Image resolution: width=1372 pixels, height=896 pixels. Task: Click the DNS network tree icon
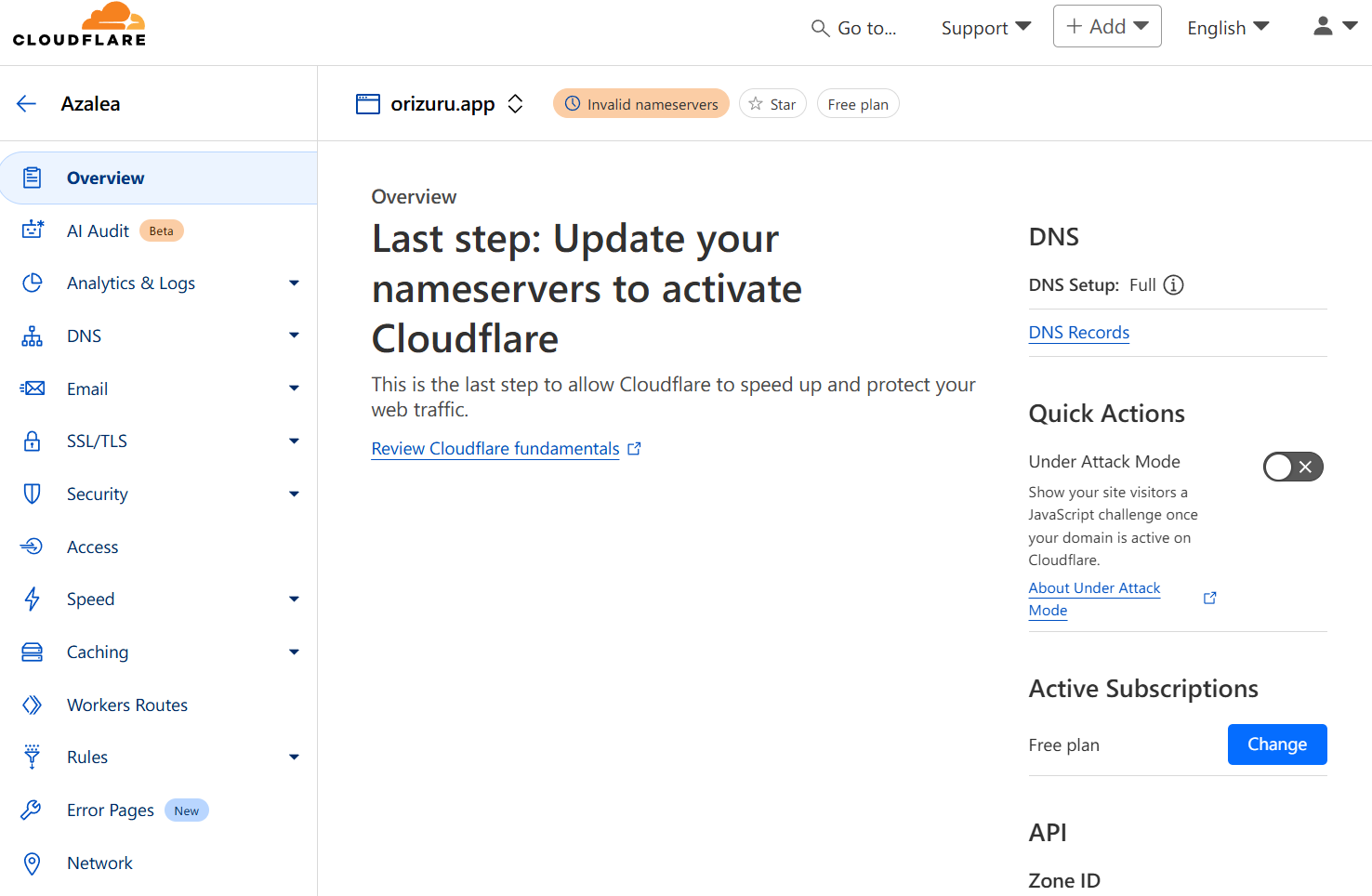[33, 336]
